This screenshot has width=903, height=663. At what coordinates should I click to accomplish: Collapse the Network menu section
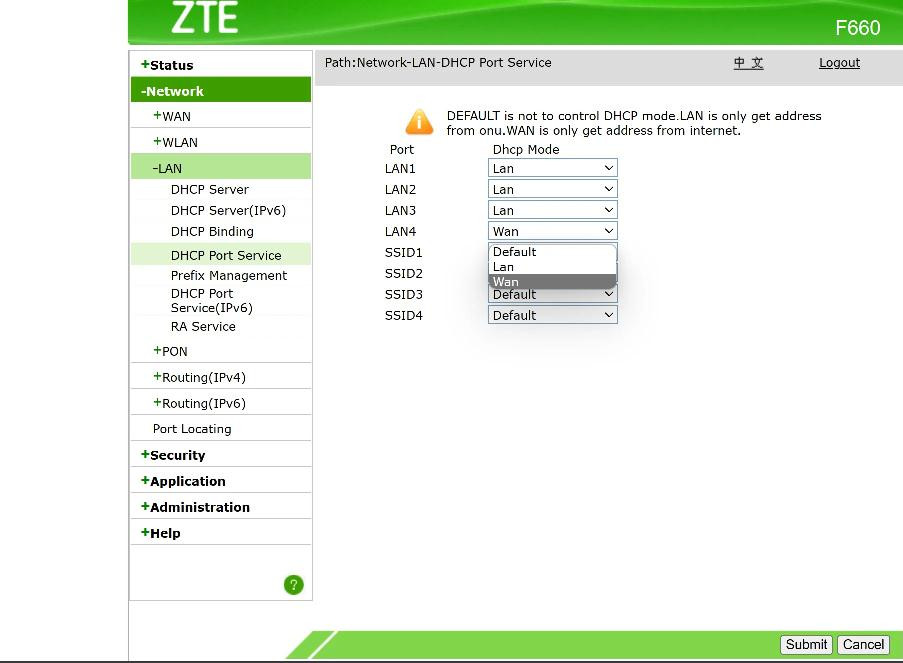(x=221, y=90)
